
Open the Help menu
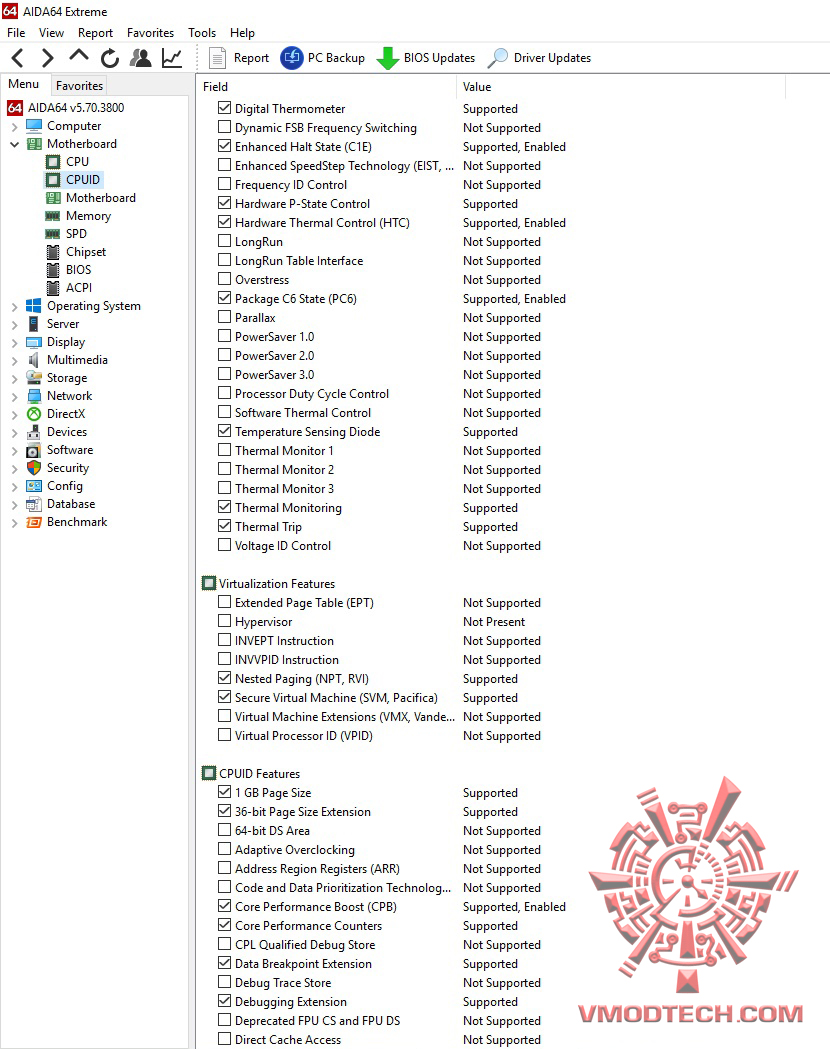[x=242, y=33]
